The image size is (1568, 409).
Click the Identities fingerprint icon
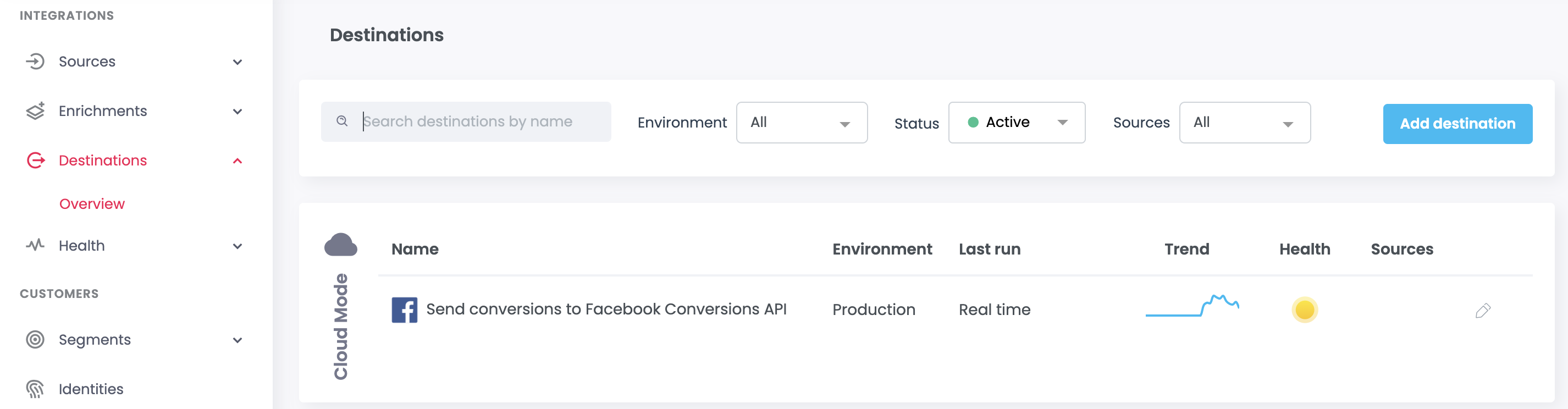click(35, 389)
